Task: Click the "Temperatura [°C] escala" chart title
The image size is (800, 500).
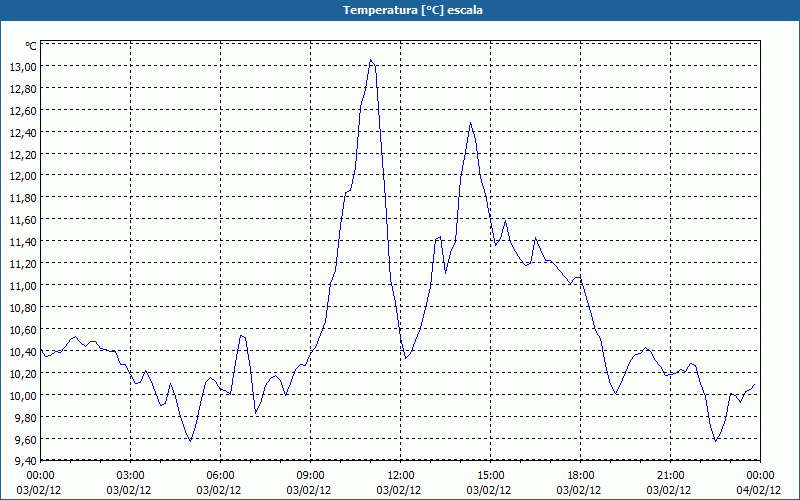Action: click(x=413, y=10)
